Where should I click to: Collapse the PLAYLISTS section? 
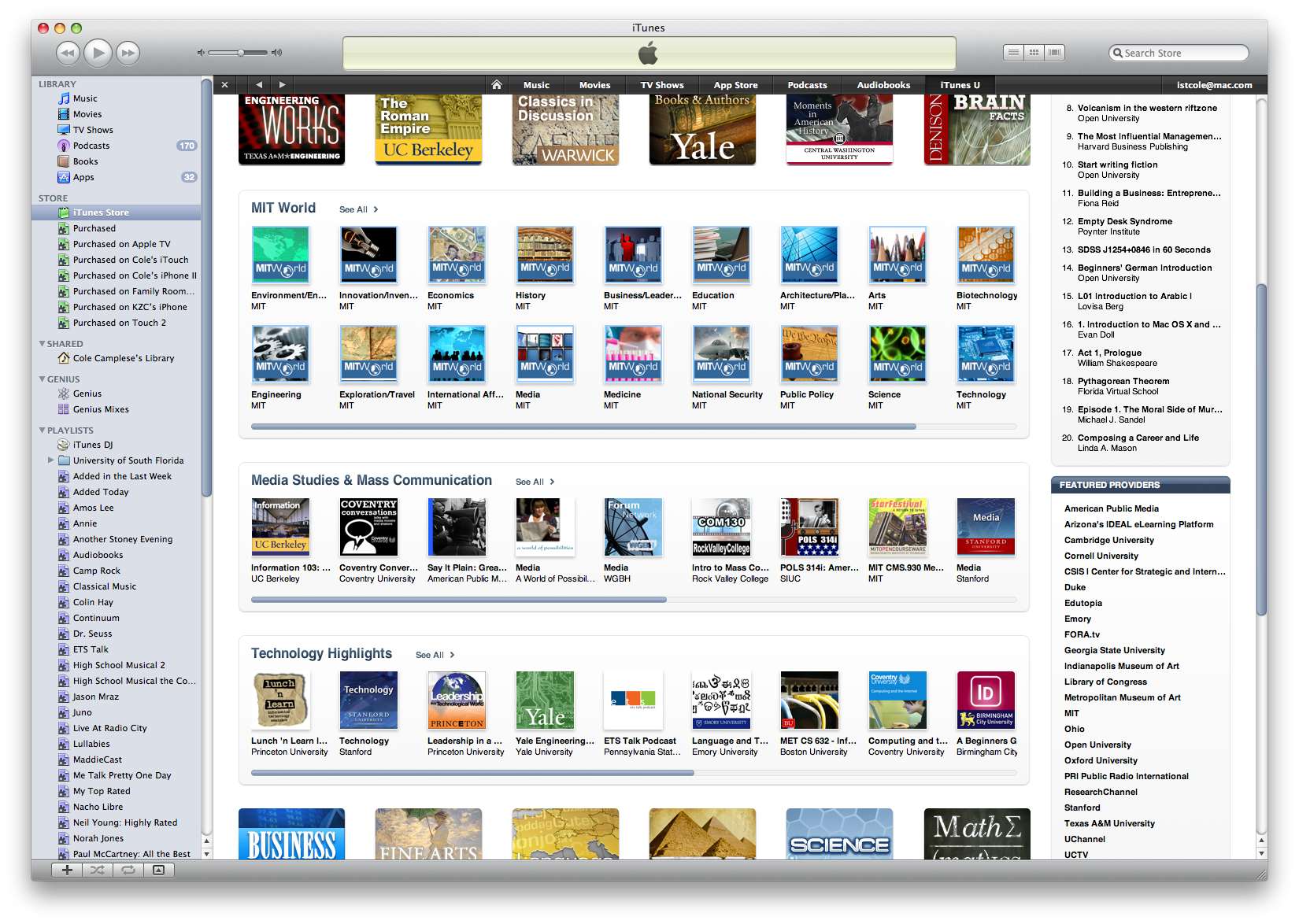[42, 430]
